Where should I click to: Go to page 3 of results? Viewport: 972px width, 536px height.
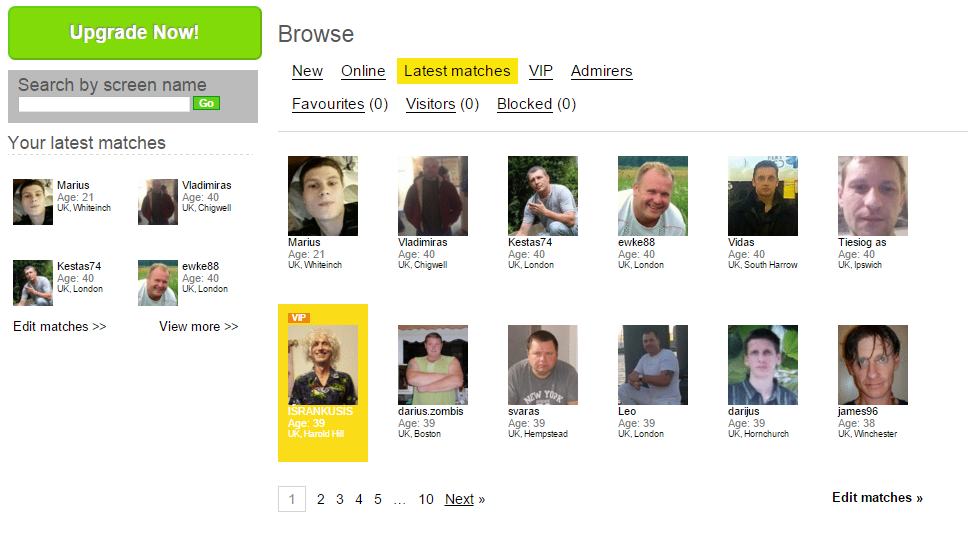(x=340, y=499)
